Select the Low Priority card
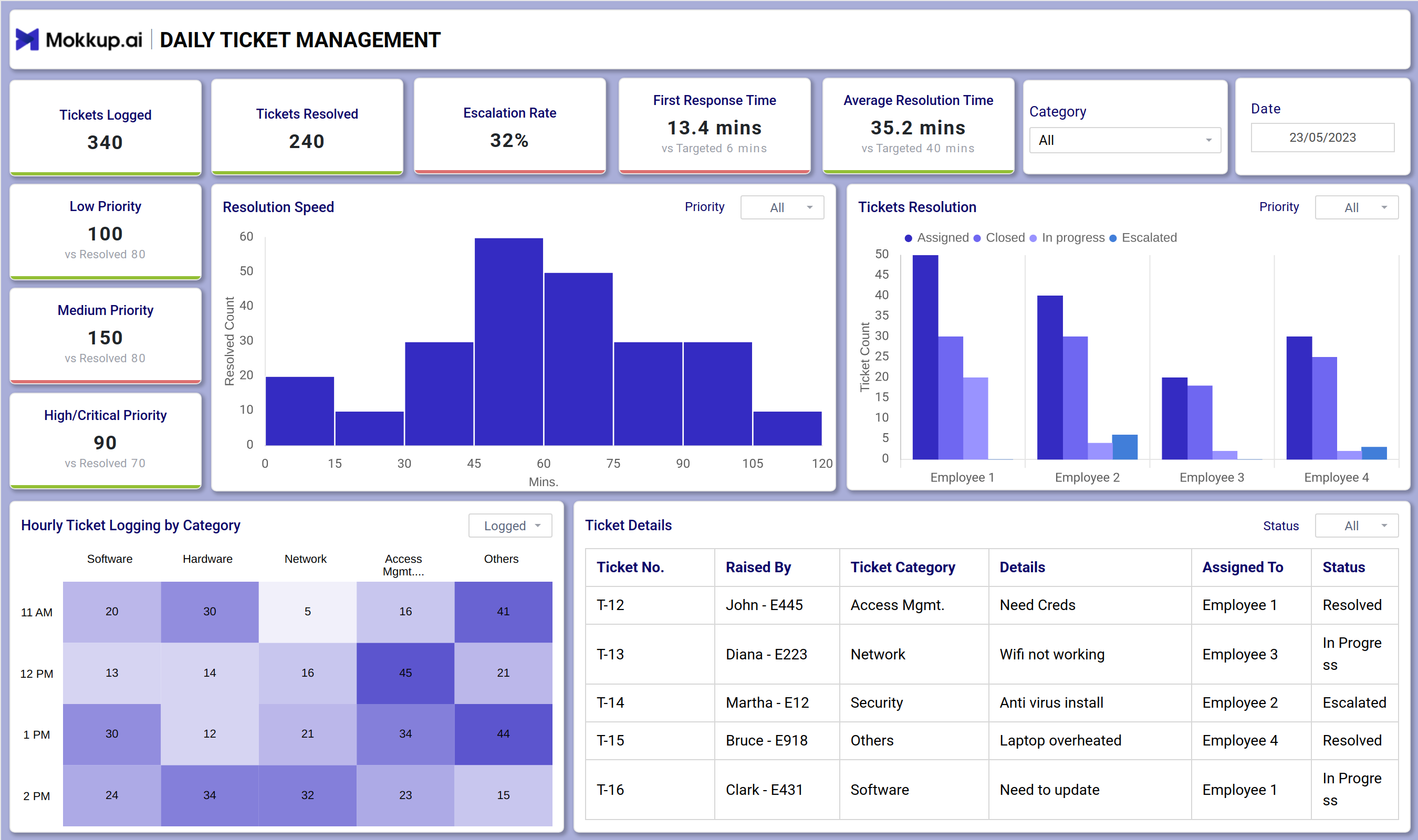This screenshot has width=1418, height=840. pos(105,232)
